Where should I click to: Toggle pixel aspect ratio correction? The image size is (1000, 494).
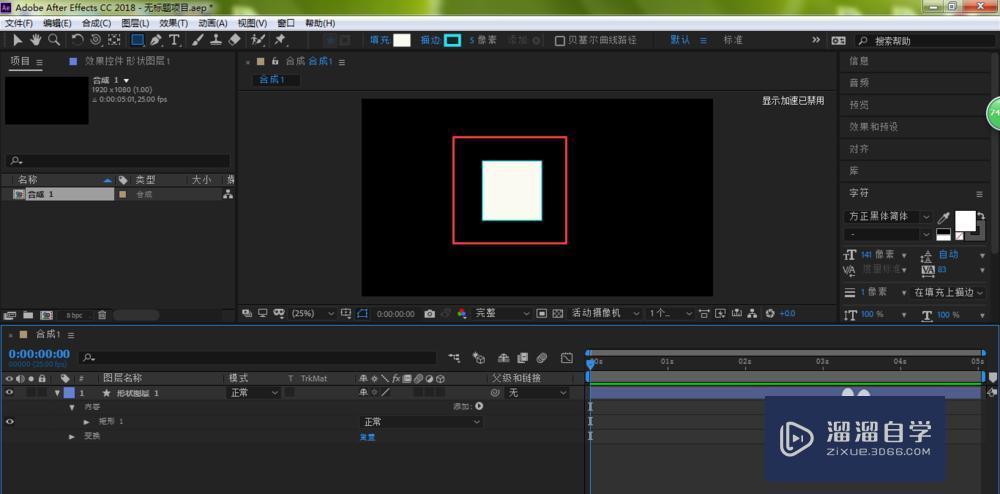(x=703, y=314)
